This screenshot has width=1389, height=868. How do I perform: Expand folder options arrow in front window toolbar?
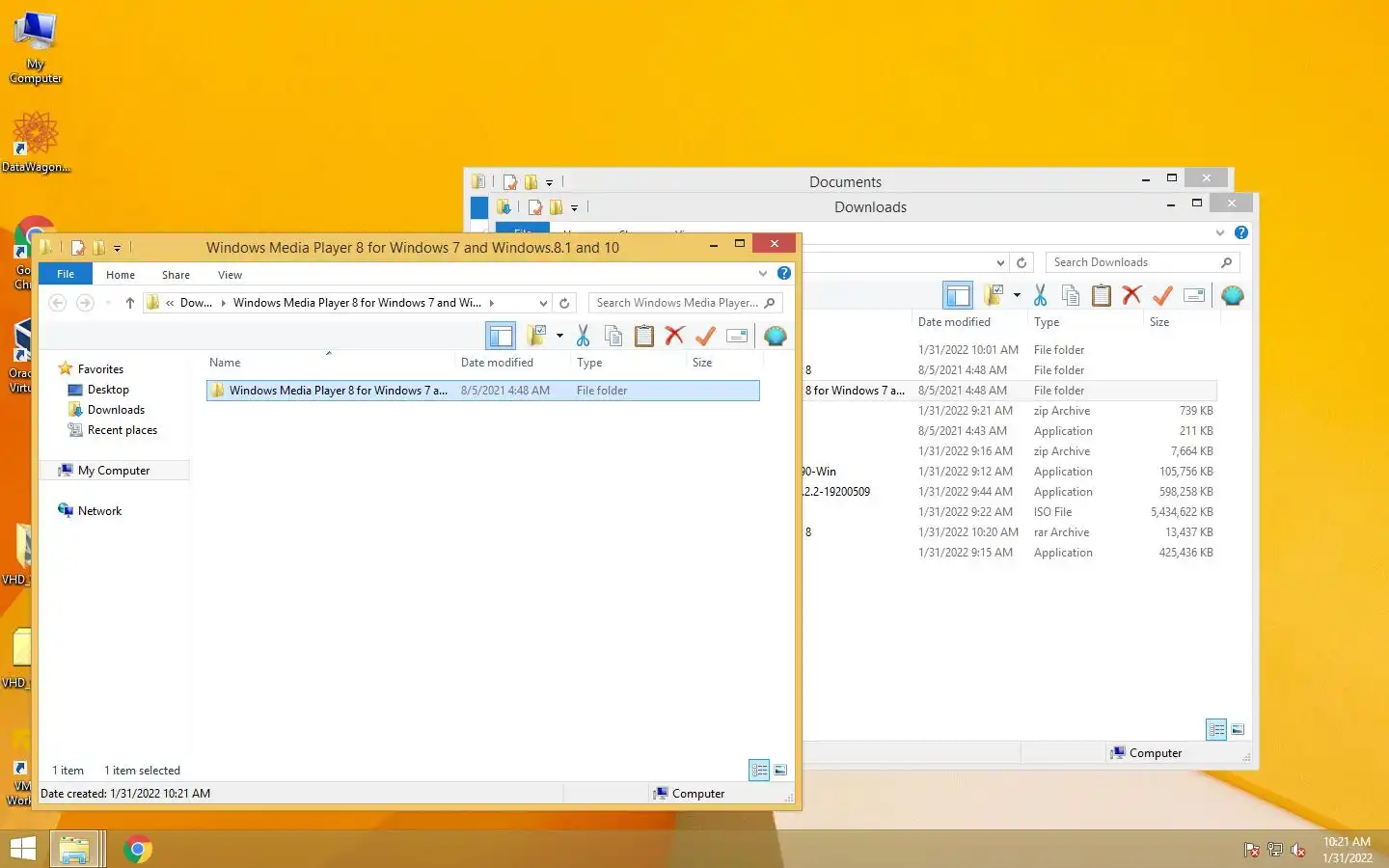(x=560, y=336)
